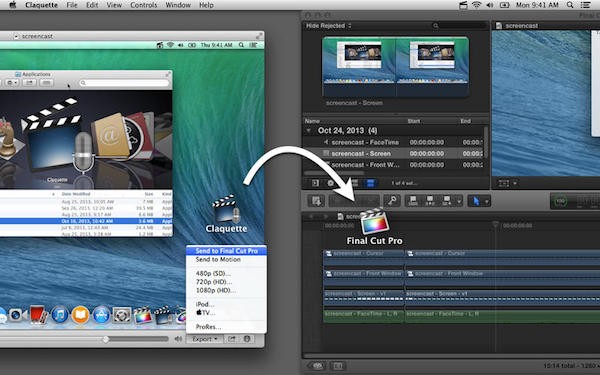The height and width of the screenshot is (375, 600).
Task: Click Import Media button in Final Cut toolbar
Action: (x=316, y=201)
